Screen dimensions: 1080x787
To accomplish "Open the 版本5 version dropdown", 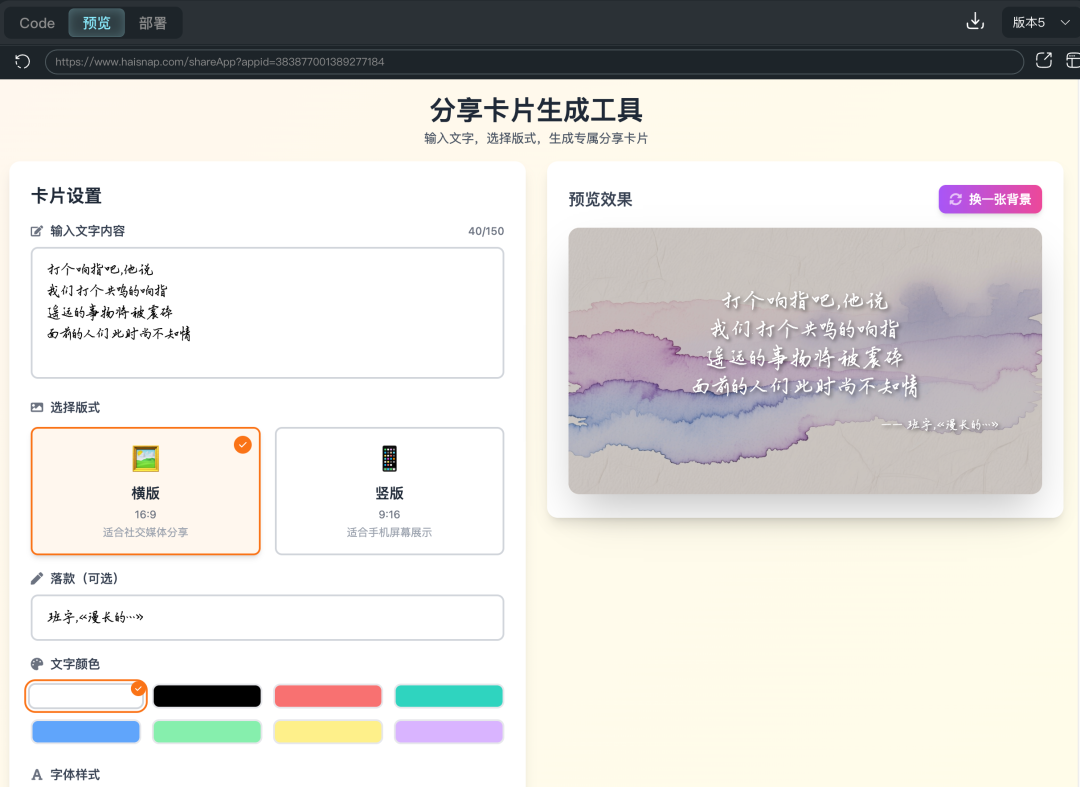I will click(1040, 23).
